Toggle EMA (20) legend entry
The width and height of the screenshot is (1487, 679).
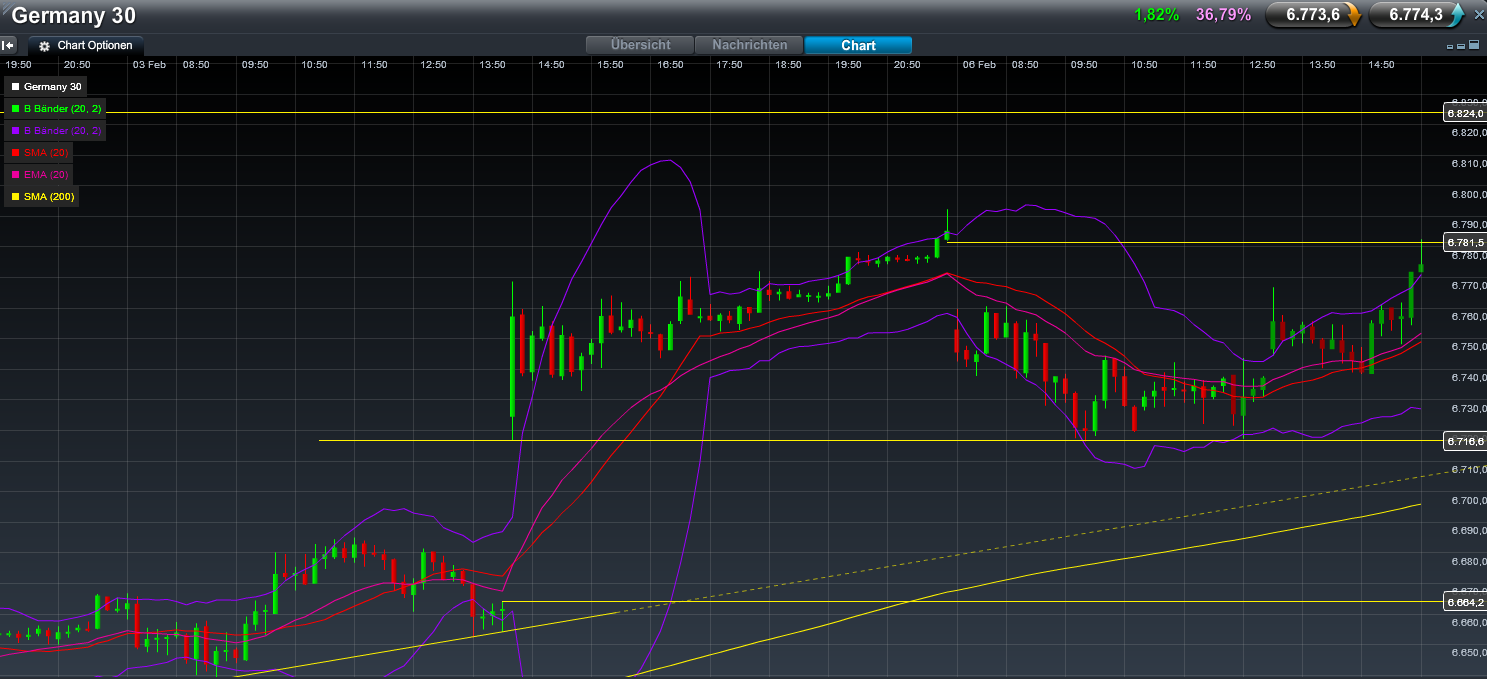pos(40,174)
